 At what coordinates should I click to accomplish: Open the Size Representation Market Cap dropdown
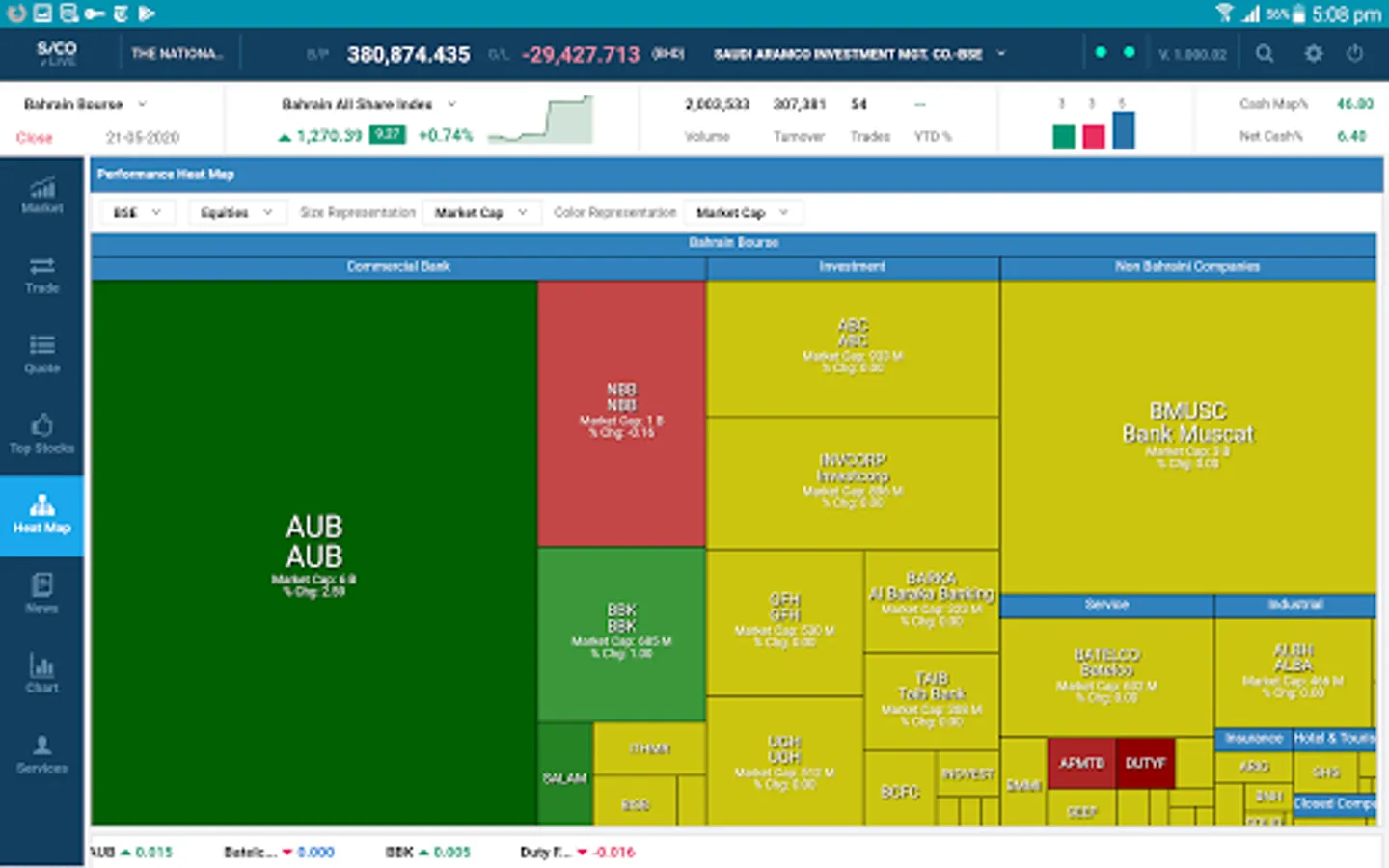pos(480,212)
